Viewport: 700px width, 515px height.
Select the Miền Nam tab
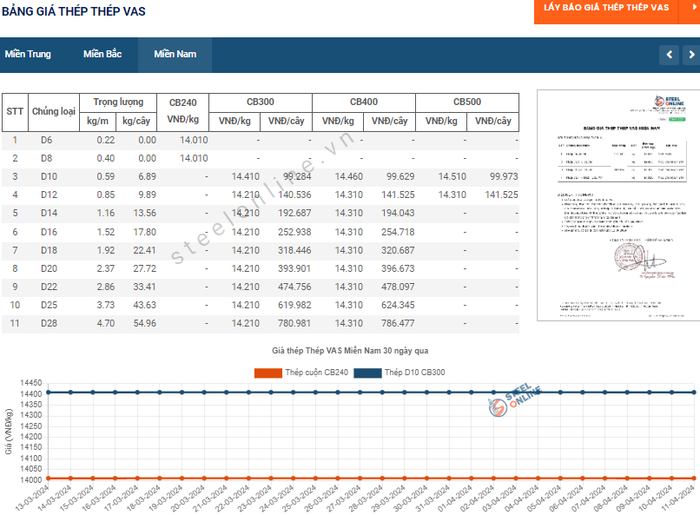tap(175, 54)
